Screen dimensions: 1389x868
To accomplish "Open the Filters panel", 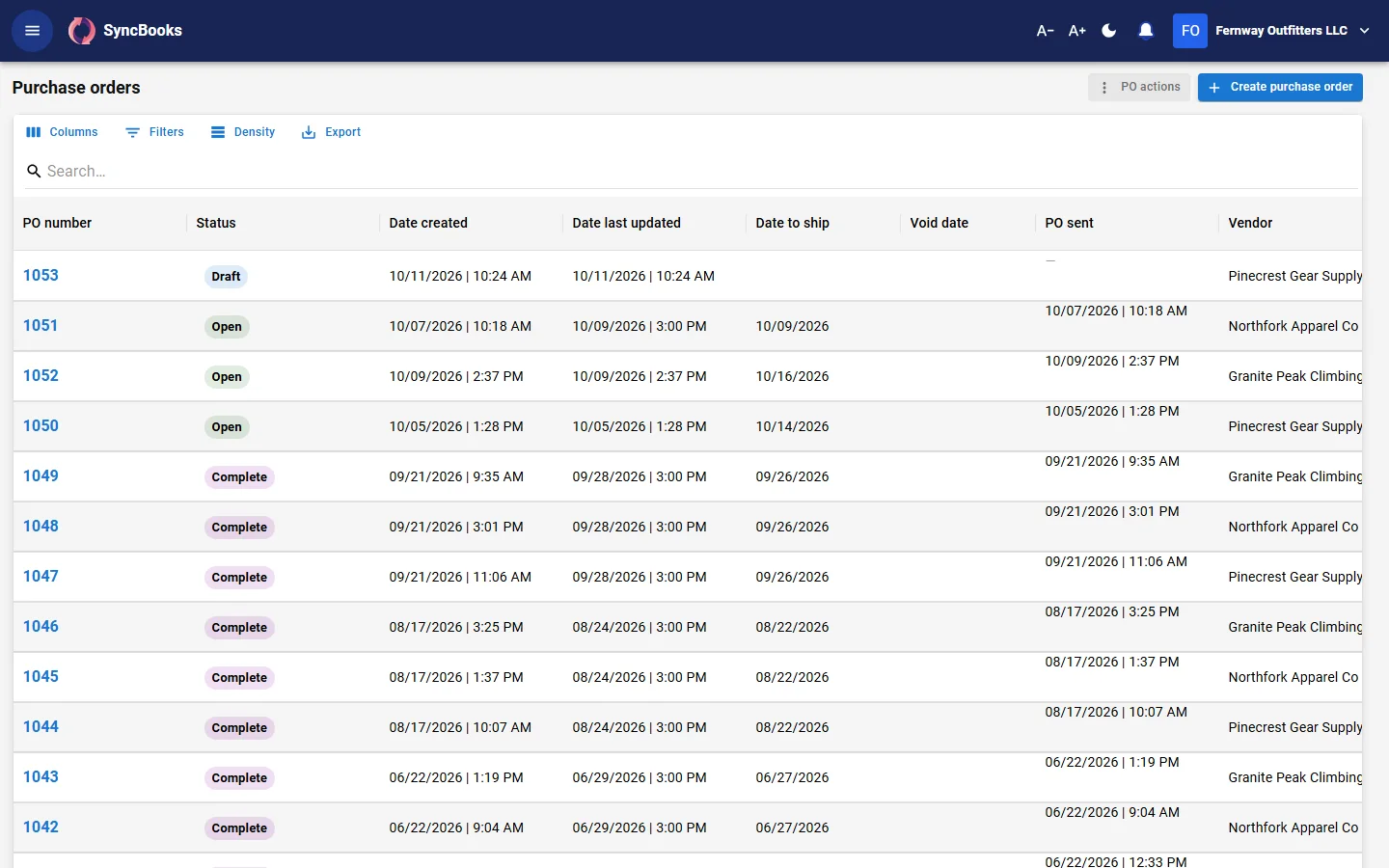I will click(x=154, y=132).
